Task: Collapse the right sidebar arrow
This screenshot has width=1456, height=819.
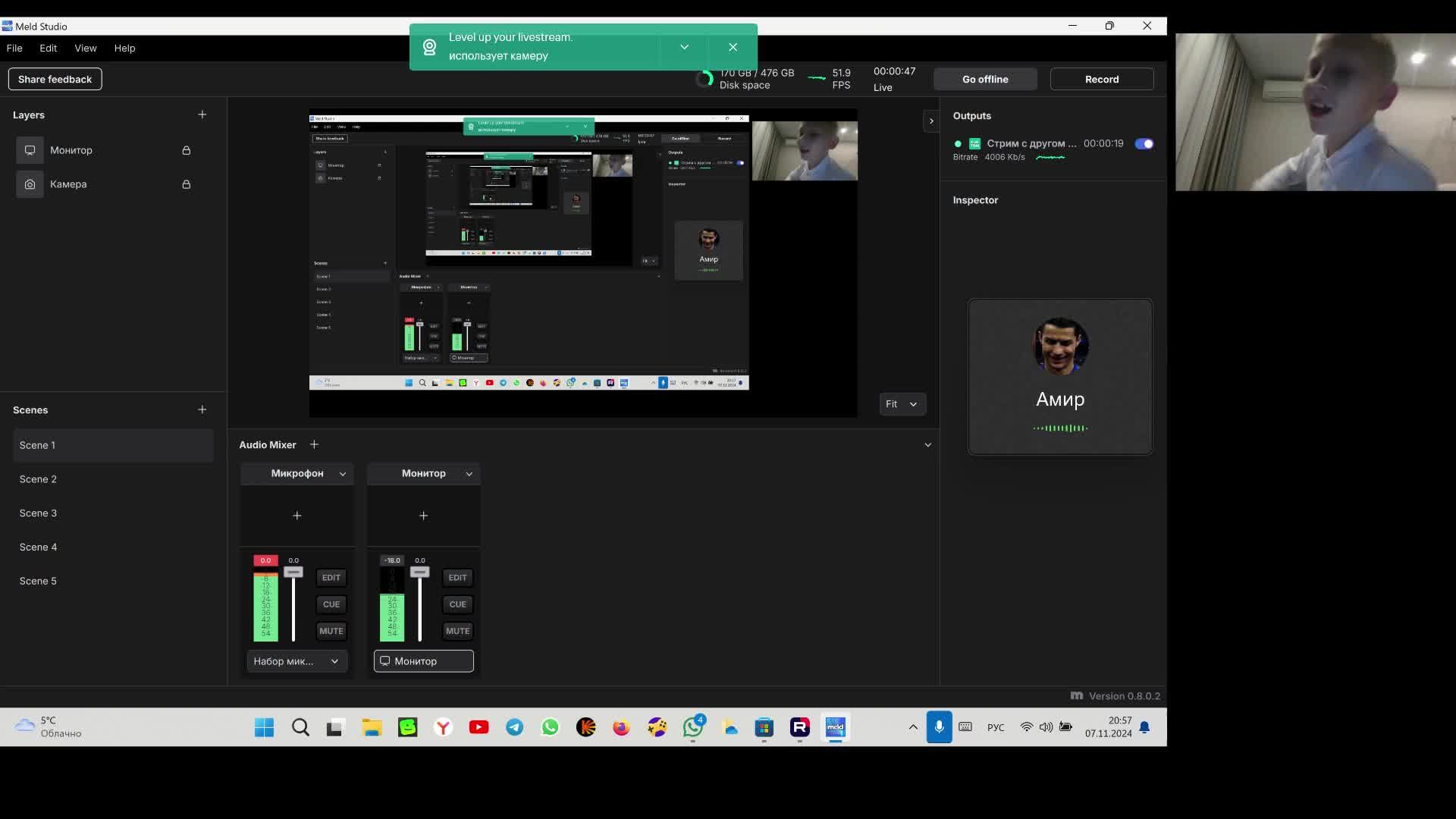Action: 931,121
